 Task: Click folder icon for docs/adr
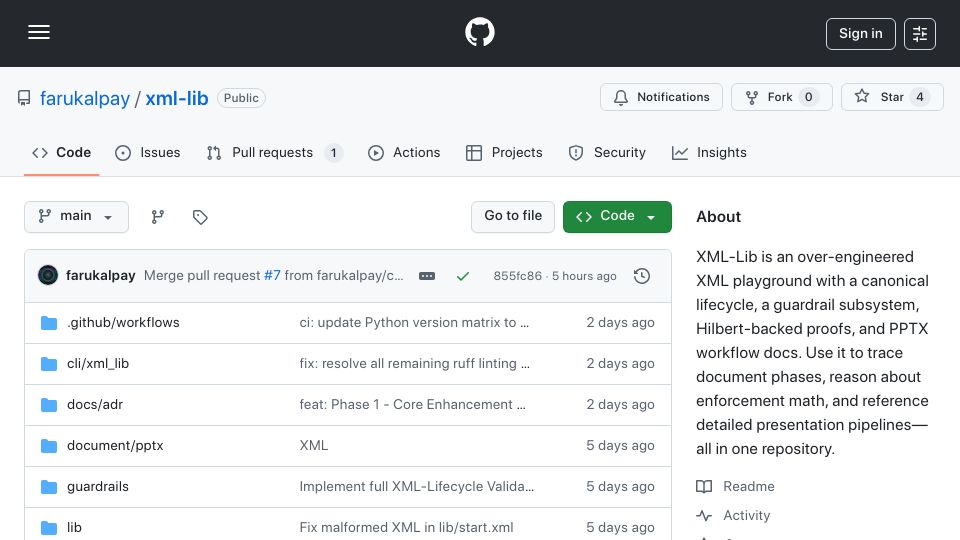pos(49,405)
